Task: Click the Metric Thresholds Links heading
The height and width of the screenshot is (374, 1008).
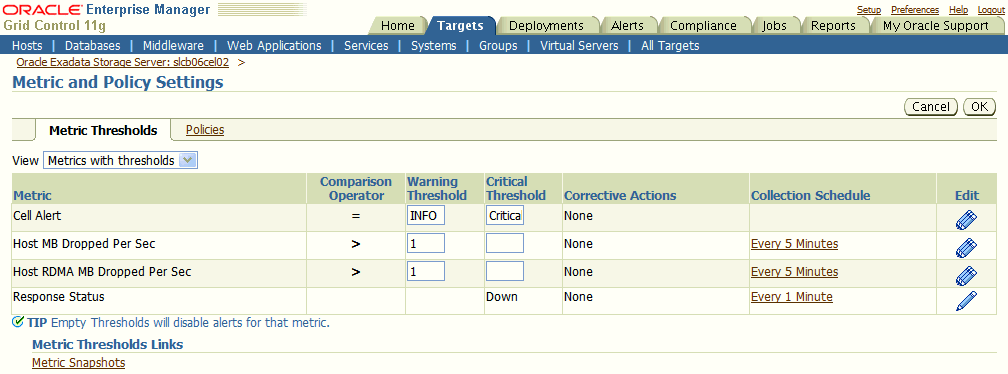Action: (x=107, y=344)
